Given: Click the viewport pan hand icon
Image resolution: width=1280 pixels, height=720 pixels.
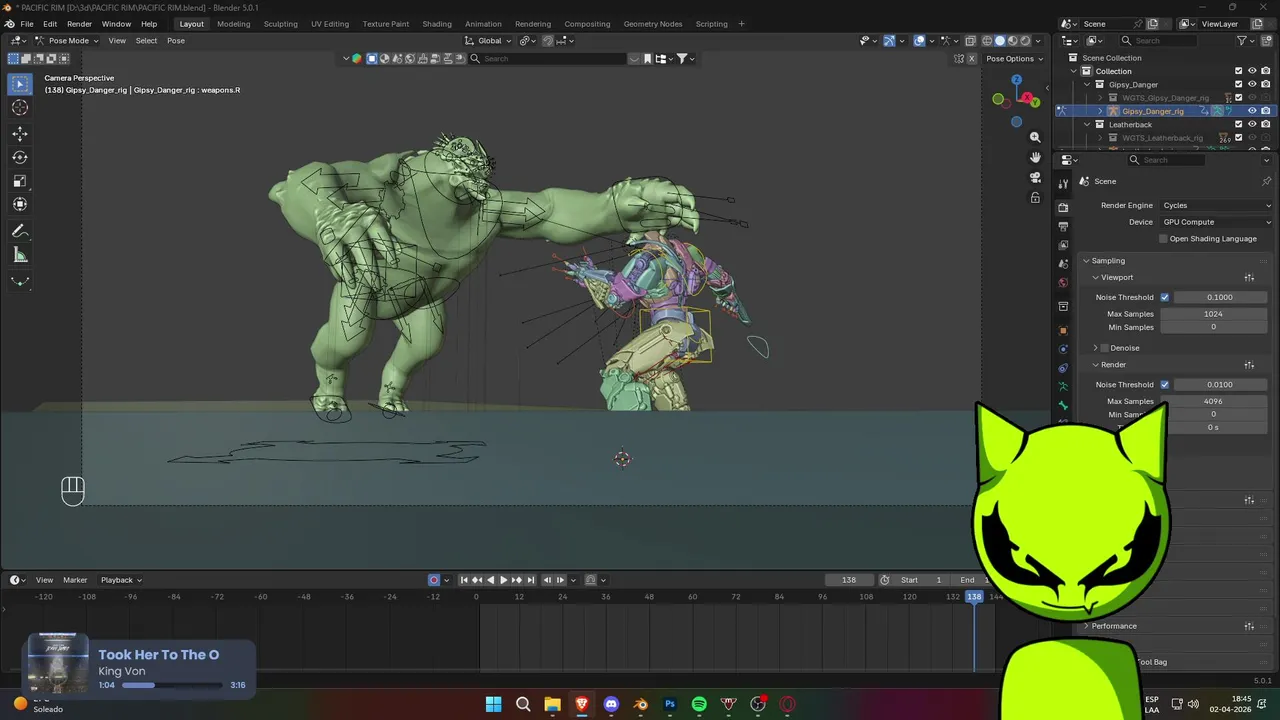Looking at the screenshot, I should (1035, 157).
